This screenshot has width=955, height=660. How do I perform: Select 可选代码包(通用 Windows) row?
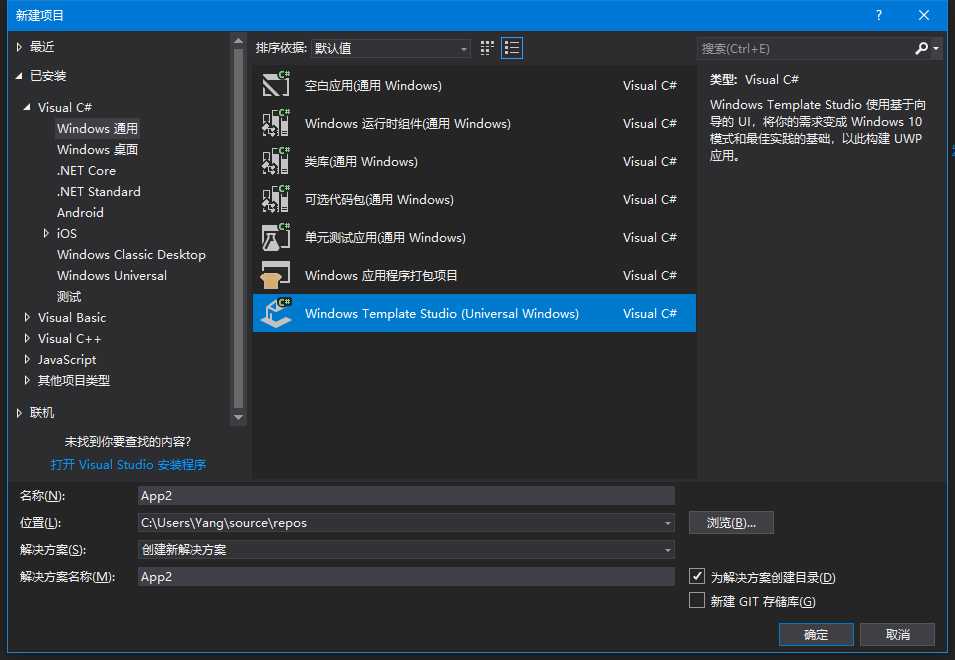point(474,199)
